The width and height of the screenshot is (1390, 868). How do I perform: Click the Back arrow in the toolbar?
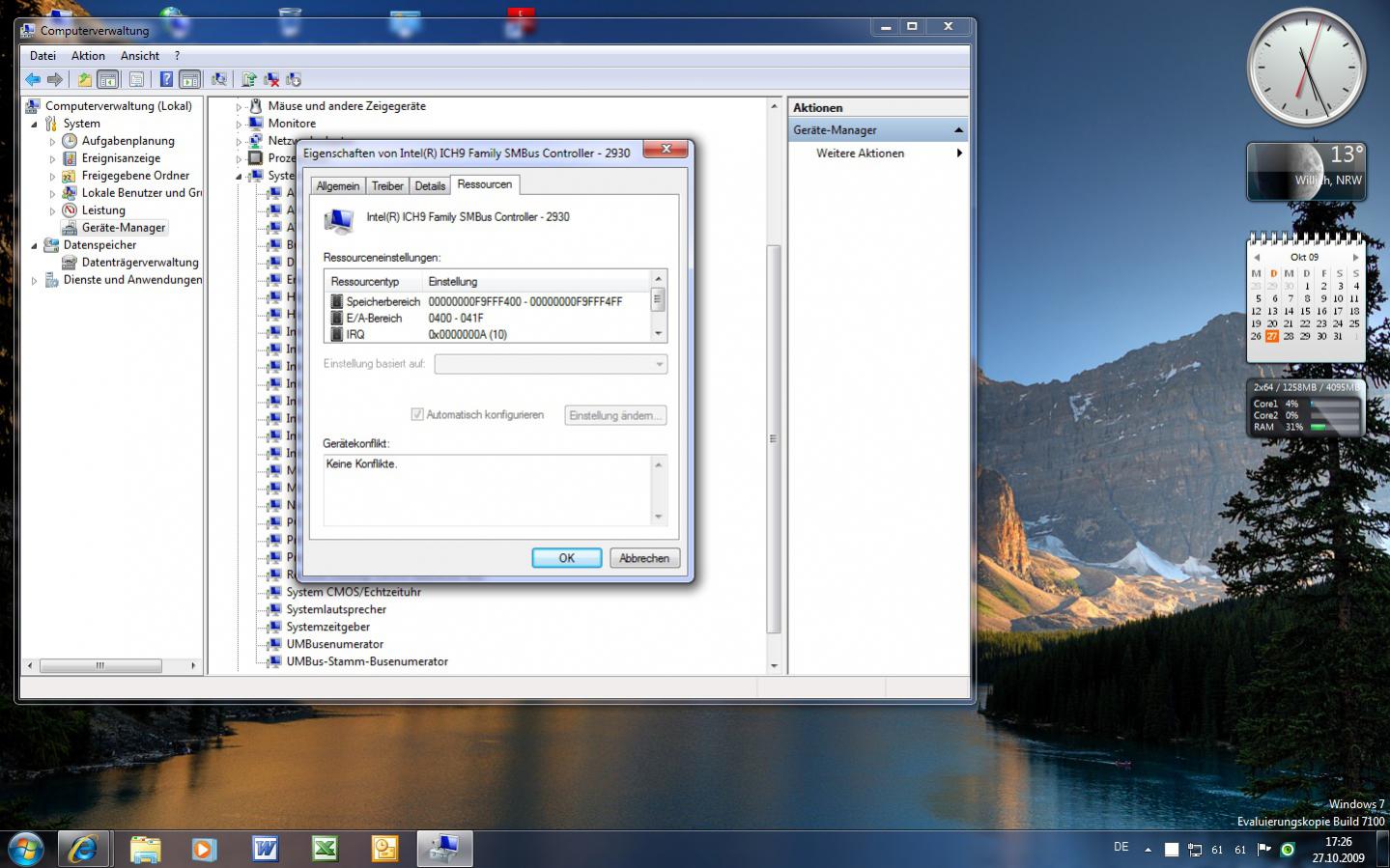coord(33,79)
